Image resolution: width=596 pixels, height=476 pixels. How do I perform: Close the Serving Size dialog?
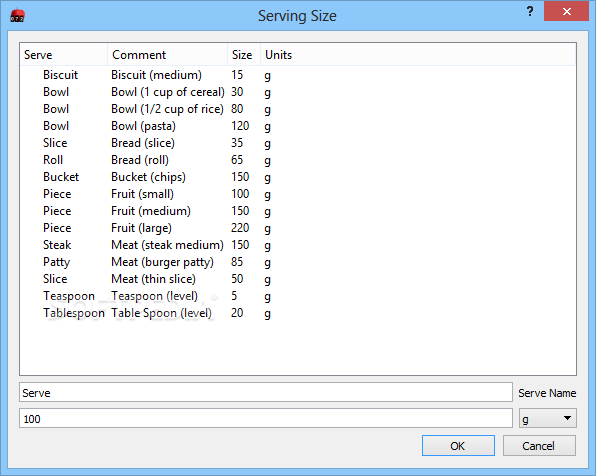point(566,11)
